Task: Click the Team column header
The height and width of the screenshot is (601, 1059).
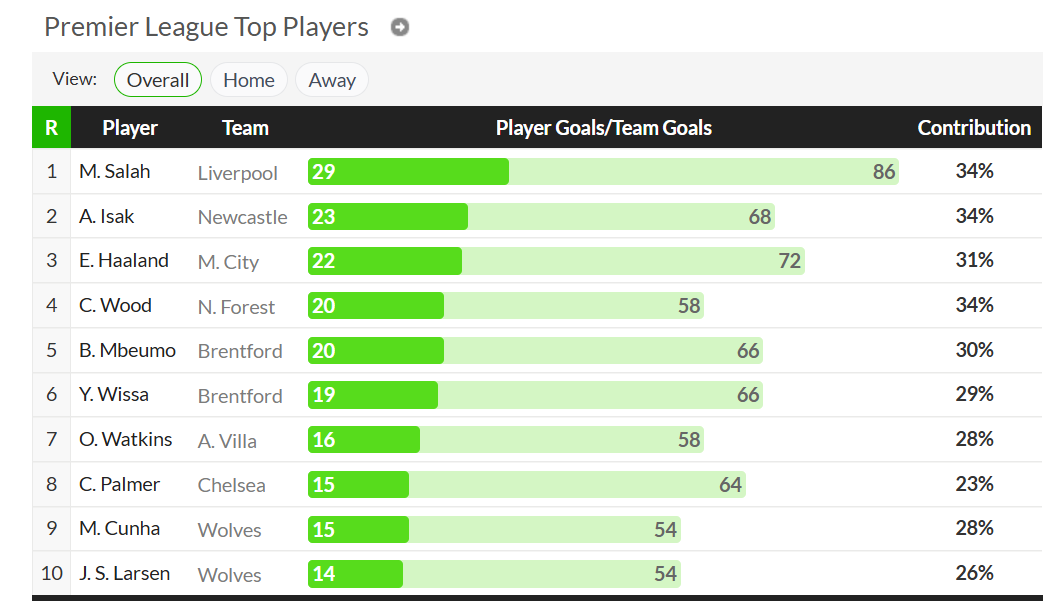Action: click(245, 128)
